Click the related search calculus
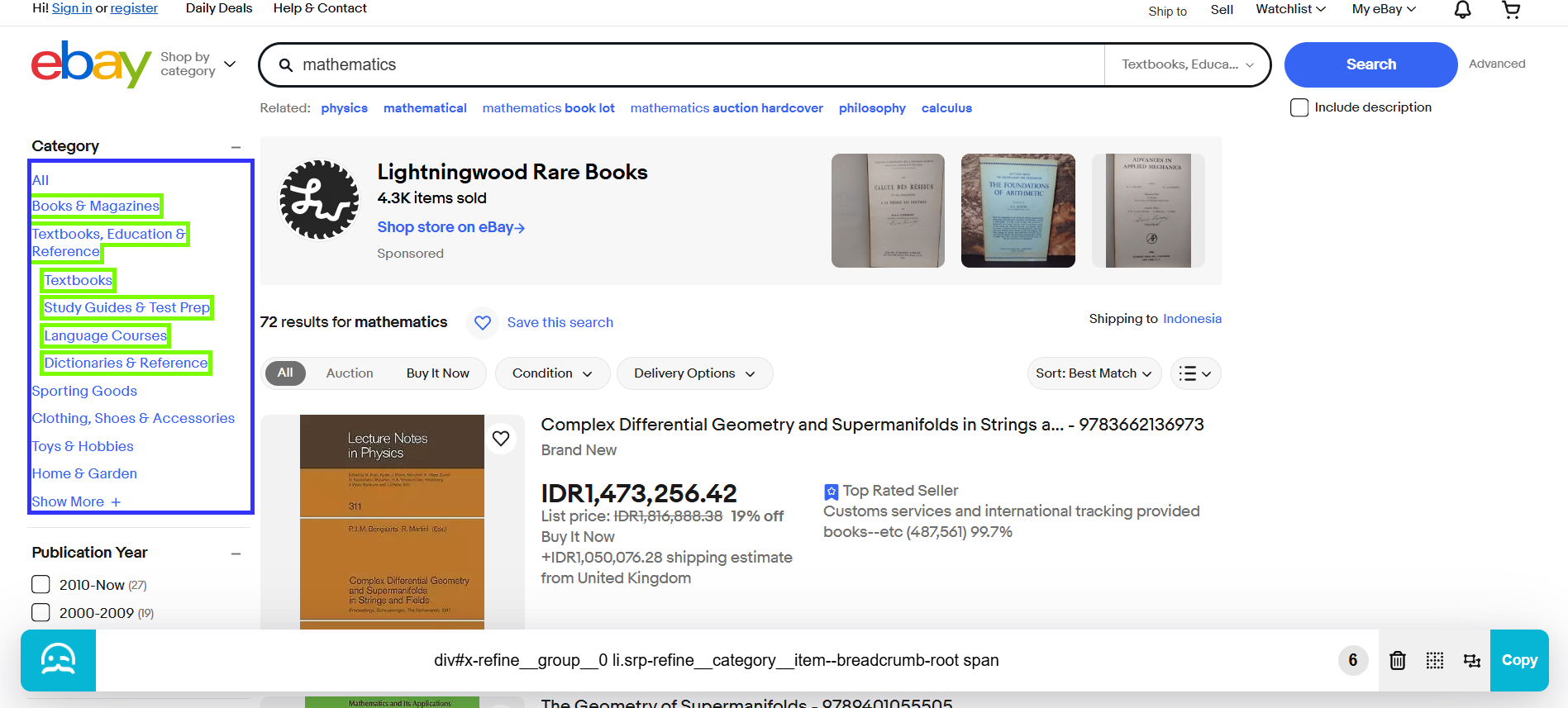Screen dimensions: 1568x708 946,108
